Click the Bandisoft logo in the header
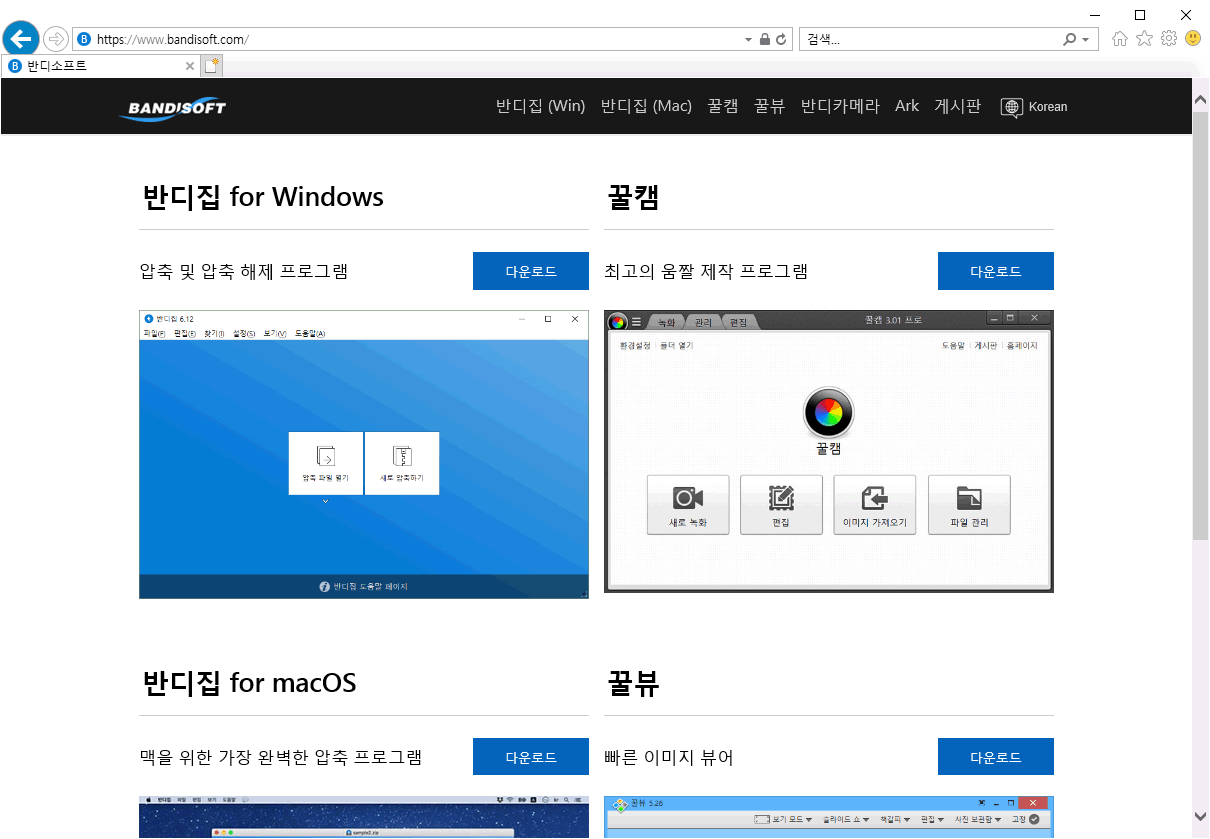Screen dimensions: 1210x839 coord(173,107)
